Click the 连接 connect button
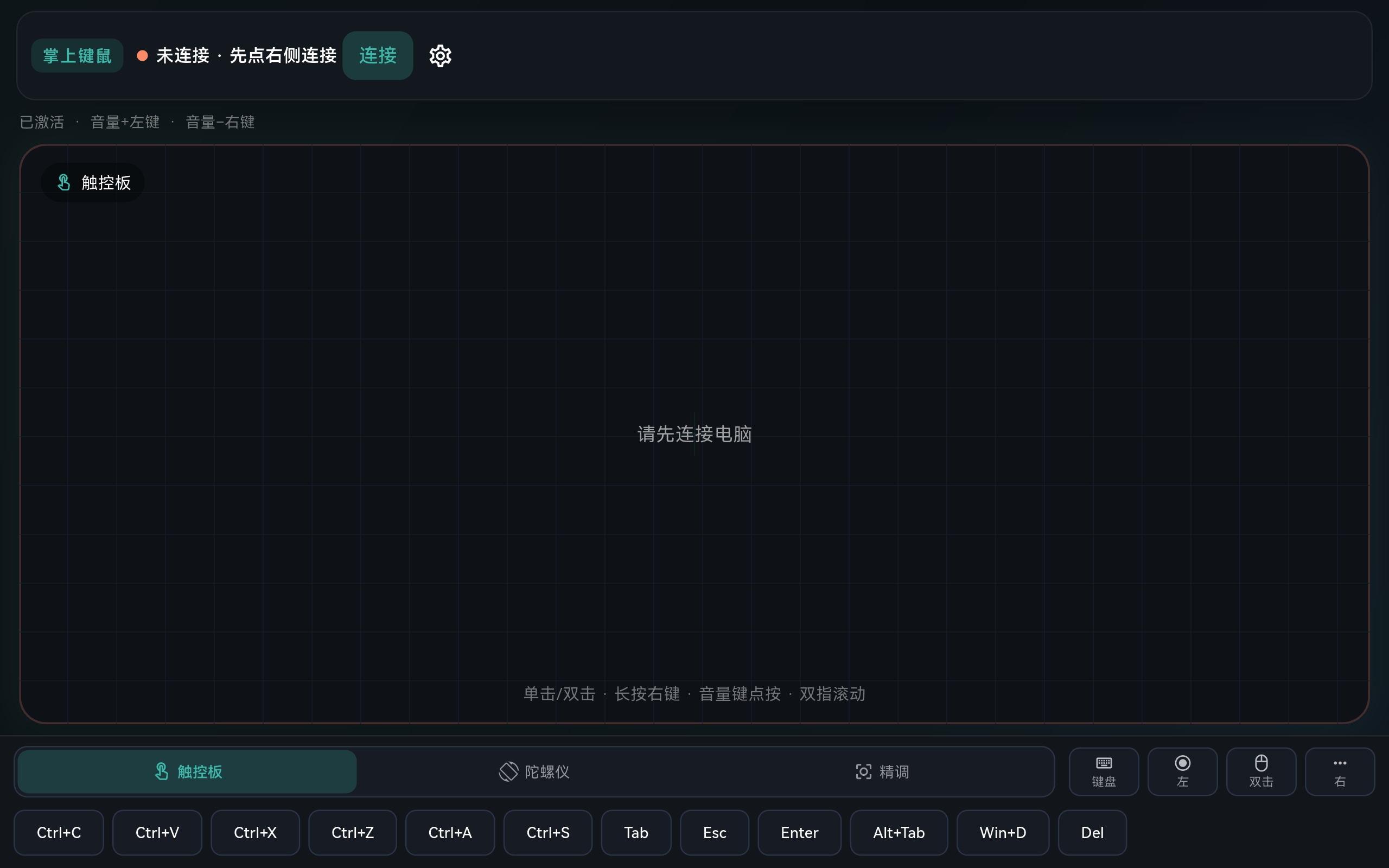The width and height of the screenshot is (1389, 868). (x=378, y=56)
